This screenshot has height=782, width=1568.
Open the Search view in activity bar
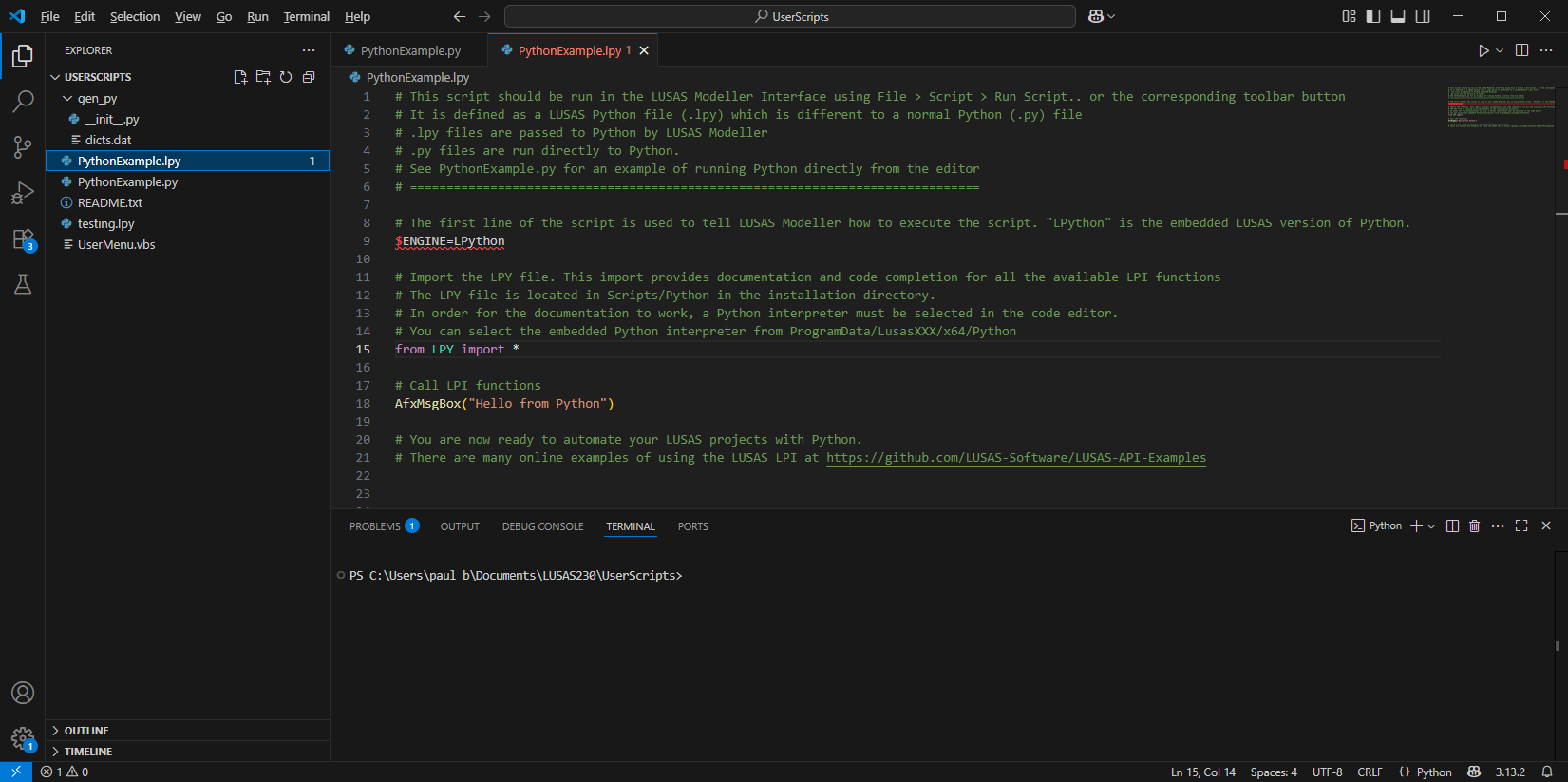23,101
